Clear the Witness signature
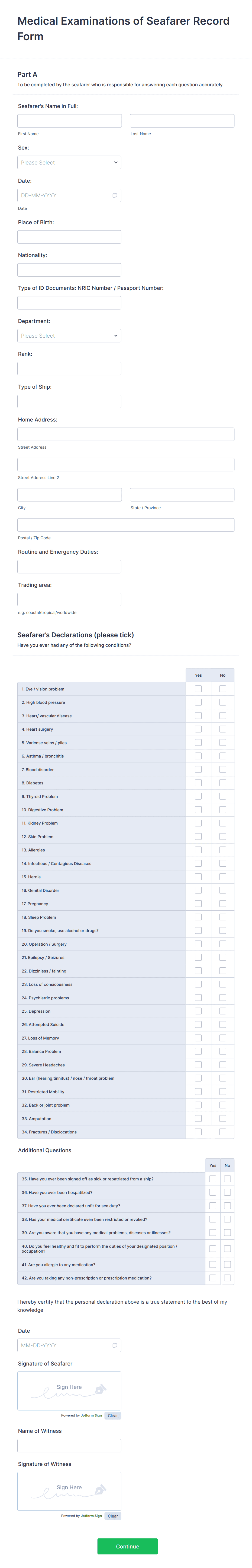 coord(113,1516)
